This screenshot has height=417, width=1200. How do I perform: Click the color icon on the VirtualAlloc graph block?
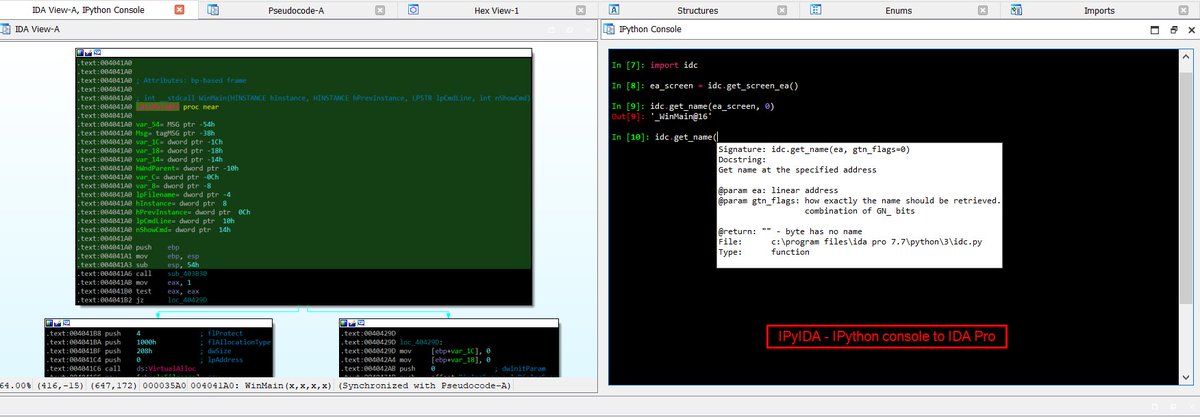49,323
